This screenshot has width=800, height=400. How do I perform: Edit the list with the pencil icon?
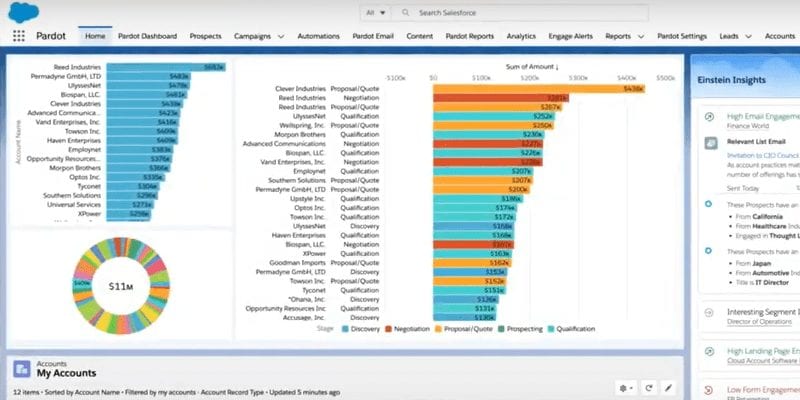click(668, 388)
